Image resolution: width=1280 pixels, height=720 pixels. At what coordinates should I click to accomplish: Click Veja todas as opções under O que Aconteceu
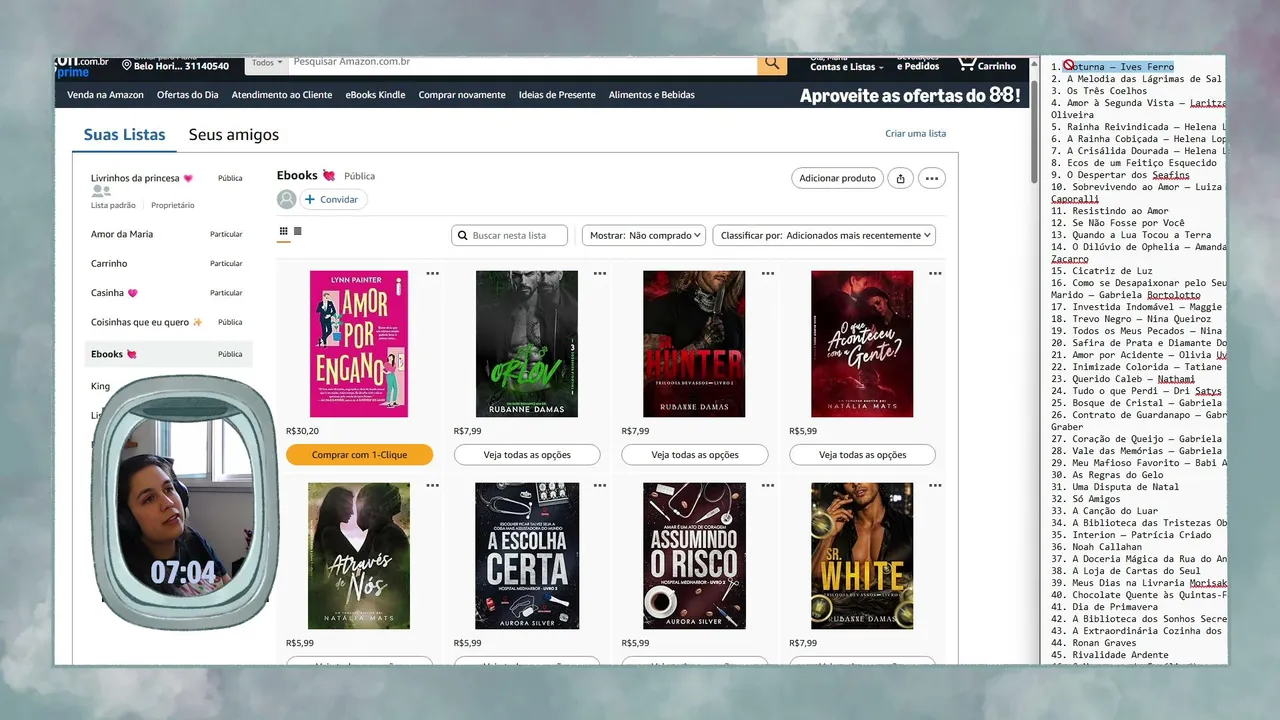coord(863,455)
